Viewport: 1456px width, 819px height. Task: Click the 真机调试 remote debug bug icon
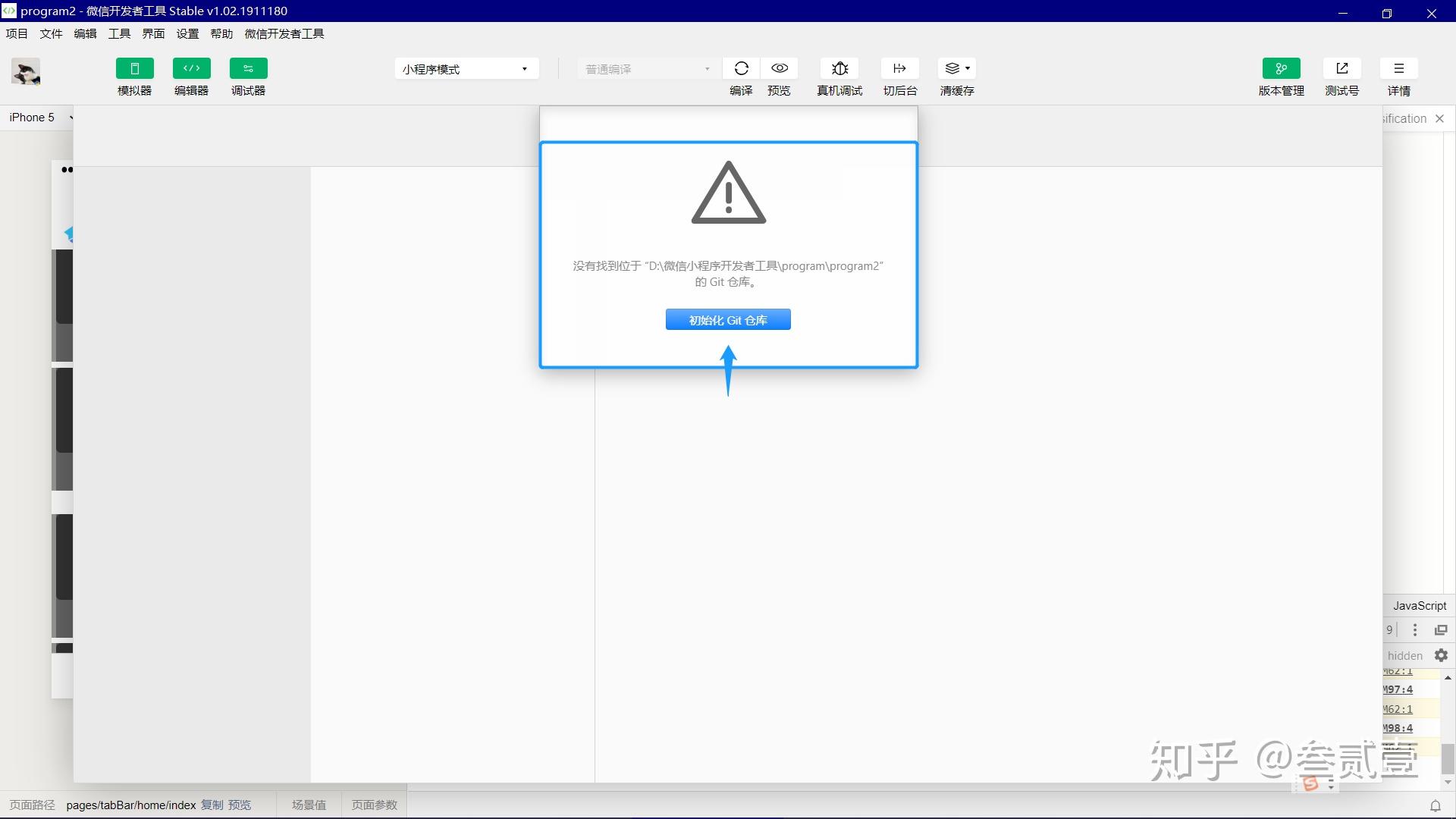click(x=839, y=68)
